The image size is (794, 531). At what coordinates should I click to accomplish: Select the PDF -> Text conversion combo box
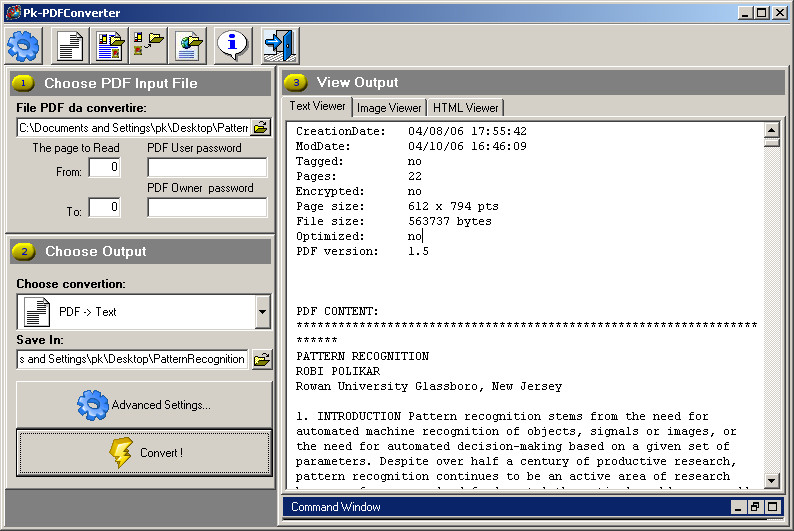(x=144, y=312)
